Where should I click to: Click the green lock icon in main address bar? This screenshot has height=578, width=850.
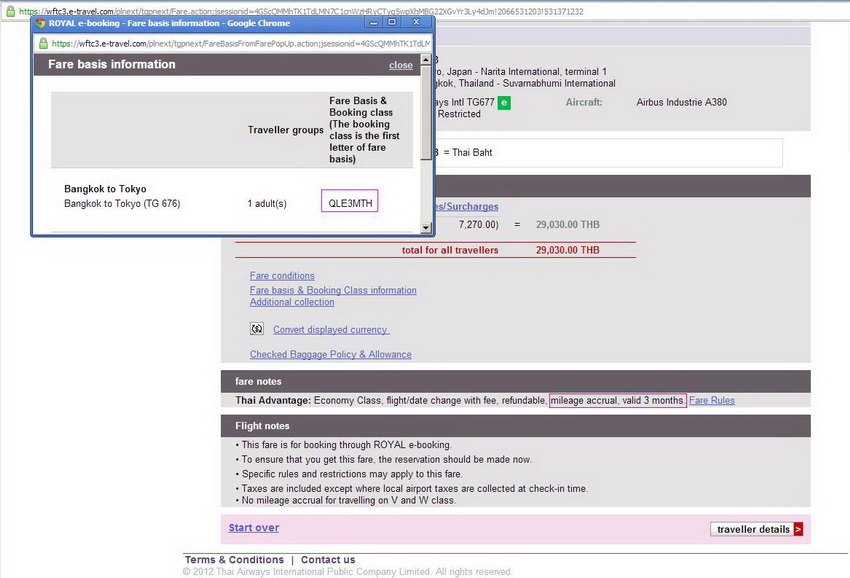(x=10, y=11)
